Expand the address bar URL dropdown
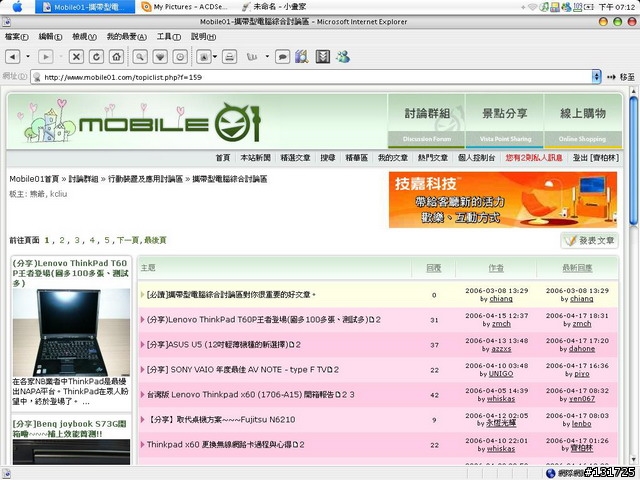 click(x=596, y=76)
